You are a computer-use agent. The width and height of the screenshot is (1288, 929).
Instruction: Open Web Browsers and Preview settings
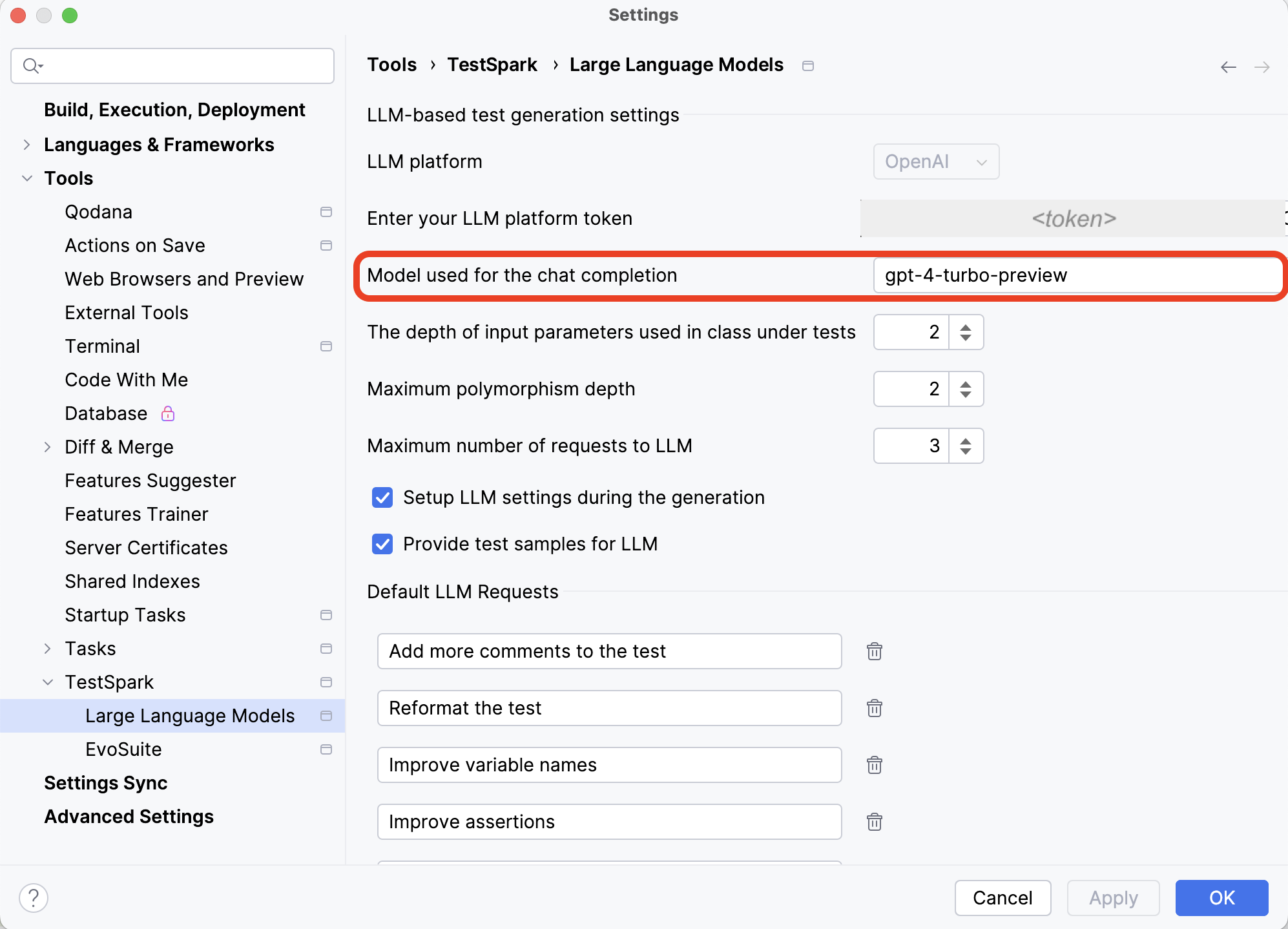(184, 279)
